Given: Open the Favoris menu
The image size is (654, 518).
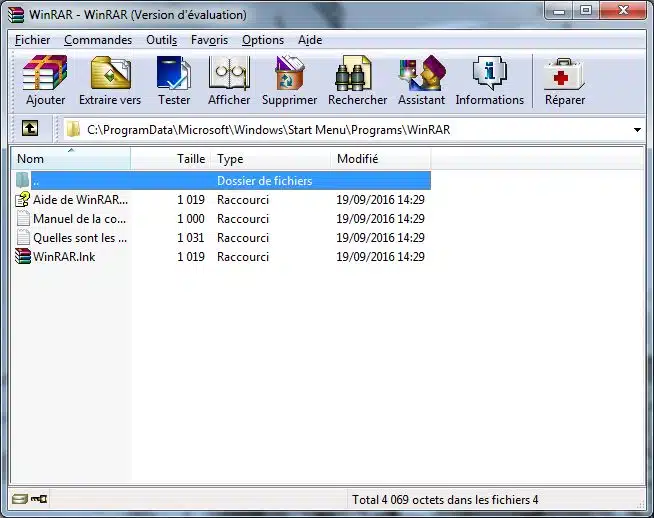Looking at the screenshot, I should pyautogui.click(x=209, y=40).
